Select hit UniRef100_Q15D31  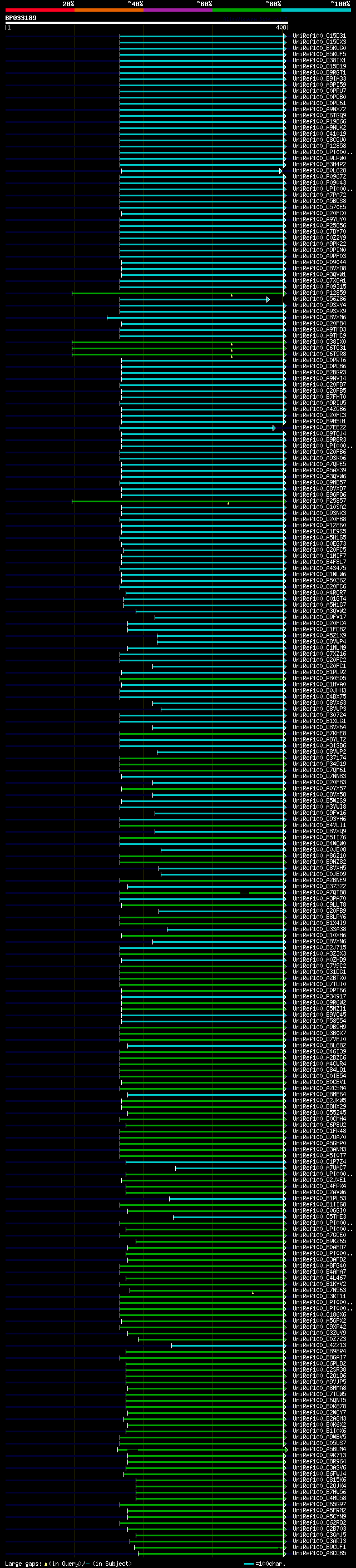pos(319,36)
